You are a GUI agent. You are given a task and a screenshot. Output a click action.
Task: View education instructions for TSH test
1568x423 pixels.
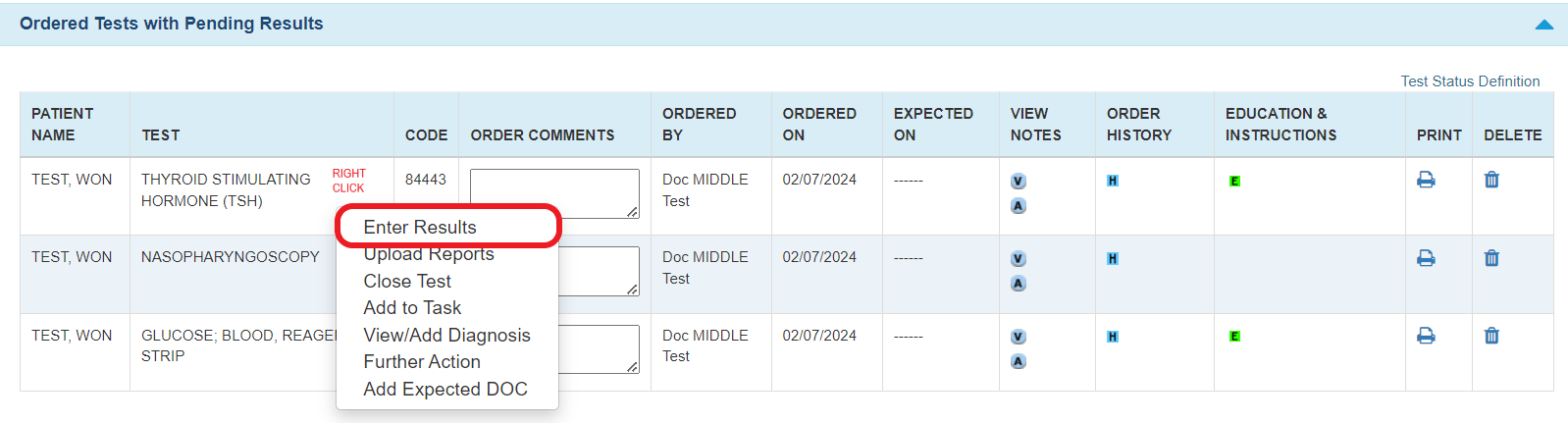tap(1234, 181)
